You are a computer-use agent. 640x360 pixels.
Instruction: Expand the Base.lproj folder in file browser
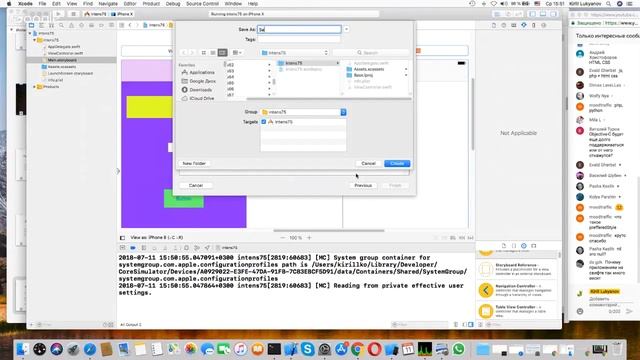(x=406, y=76)
